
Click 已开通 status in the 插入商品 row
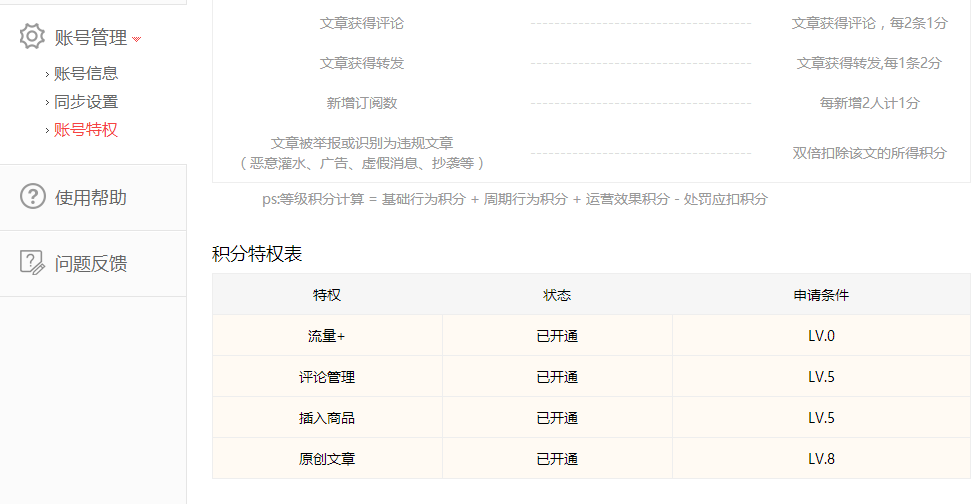557,418
